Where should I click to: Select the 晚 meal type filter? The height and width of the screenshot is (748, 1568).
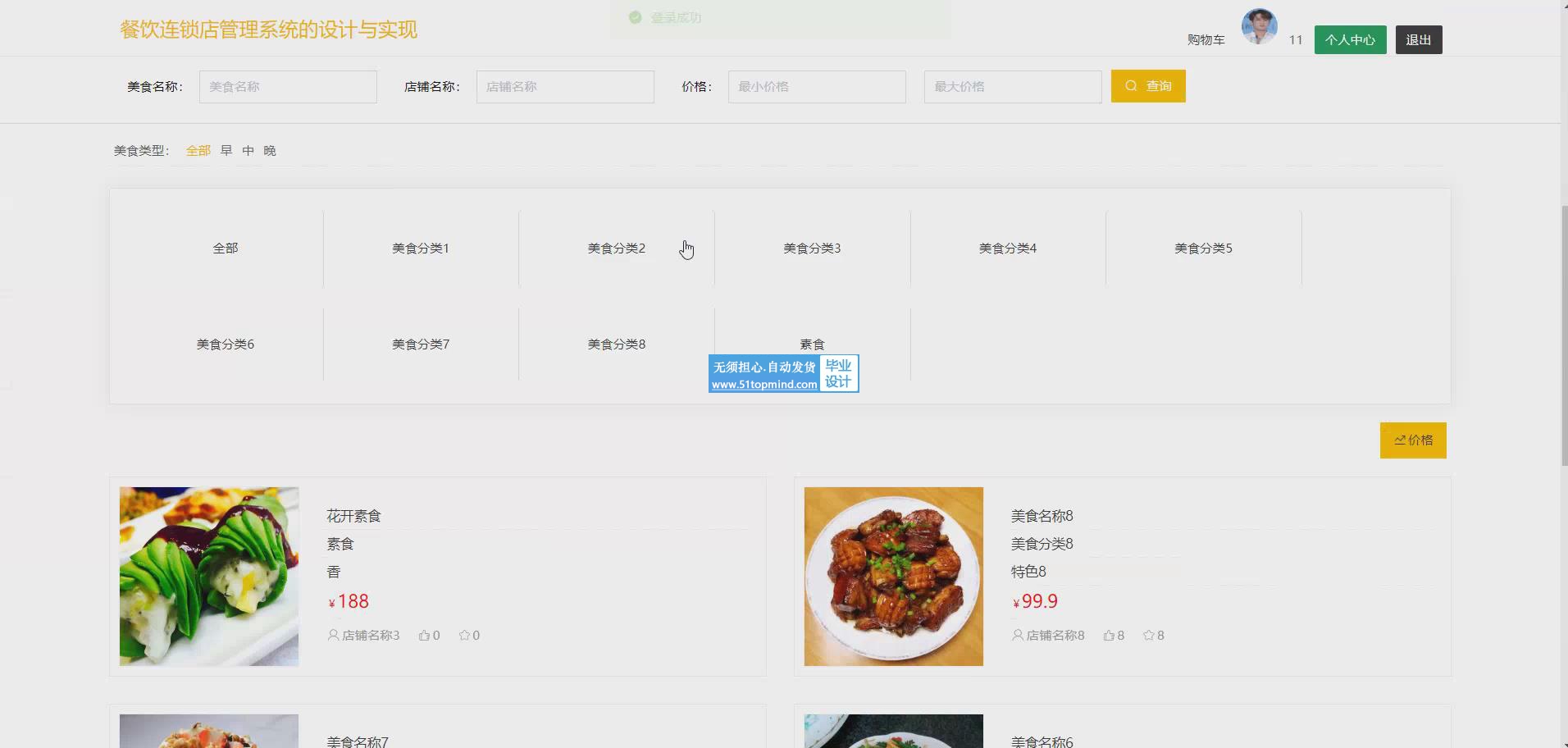pos(270,151)
